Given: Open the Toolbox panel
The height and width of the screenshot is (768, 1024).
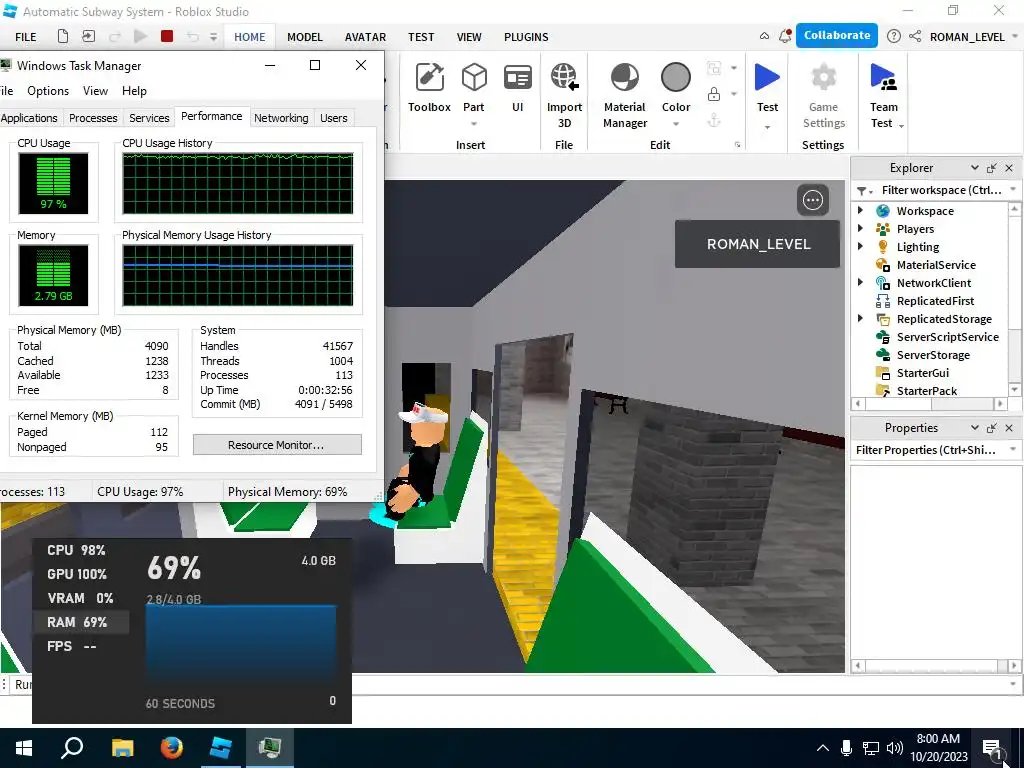Looking at the screenshot, I should click(x=429, y=88).
